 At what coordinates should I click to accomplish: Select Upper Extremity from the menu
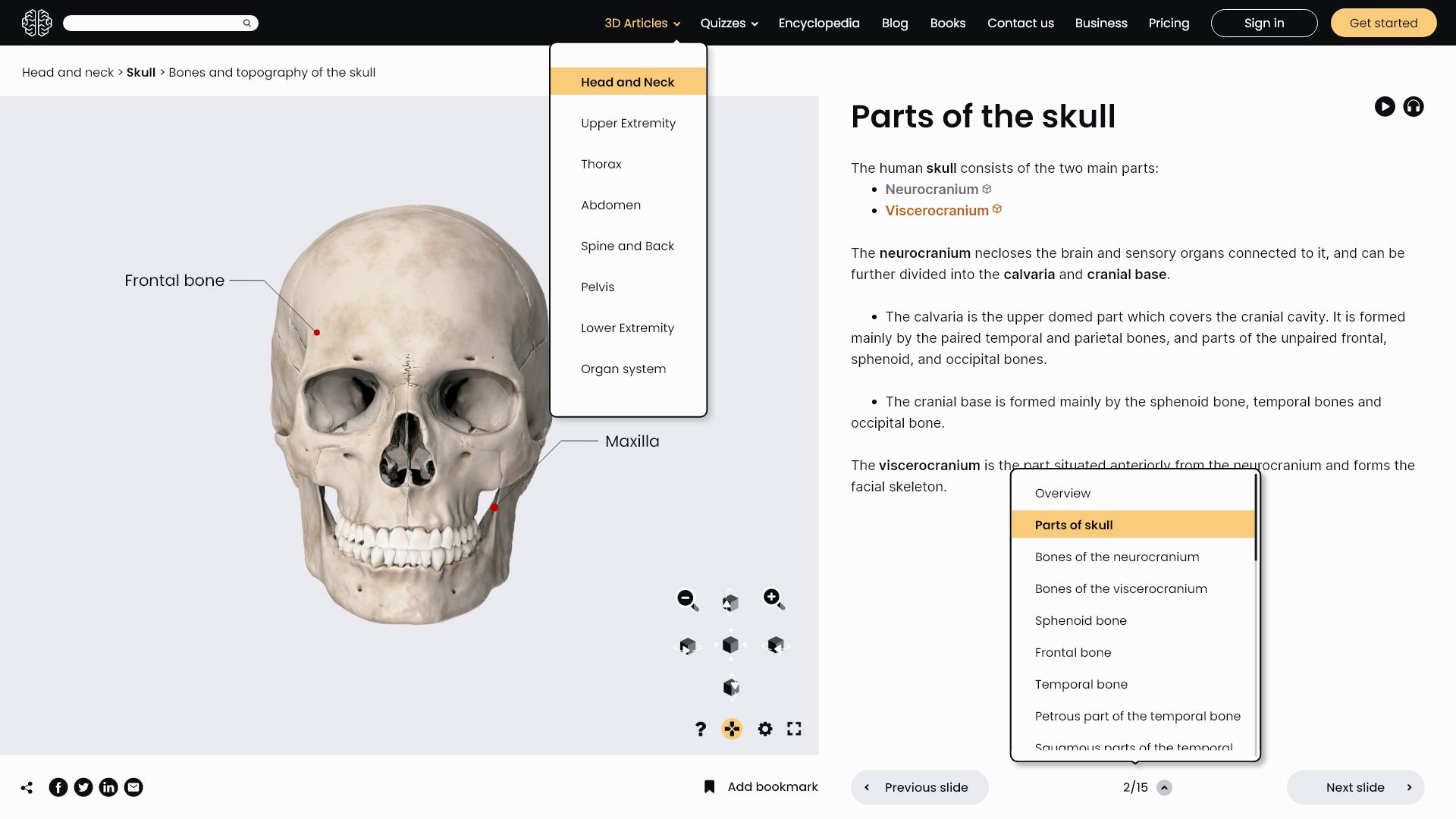pos(628,123)
